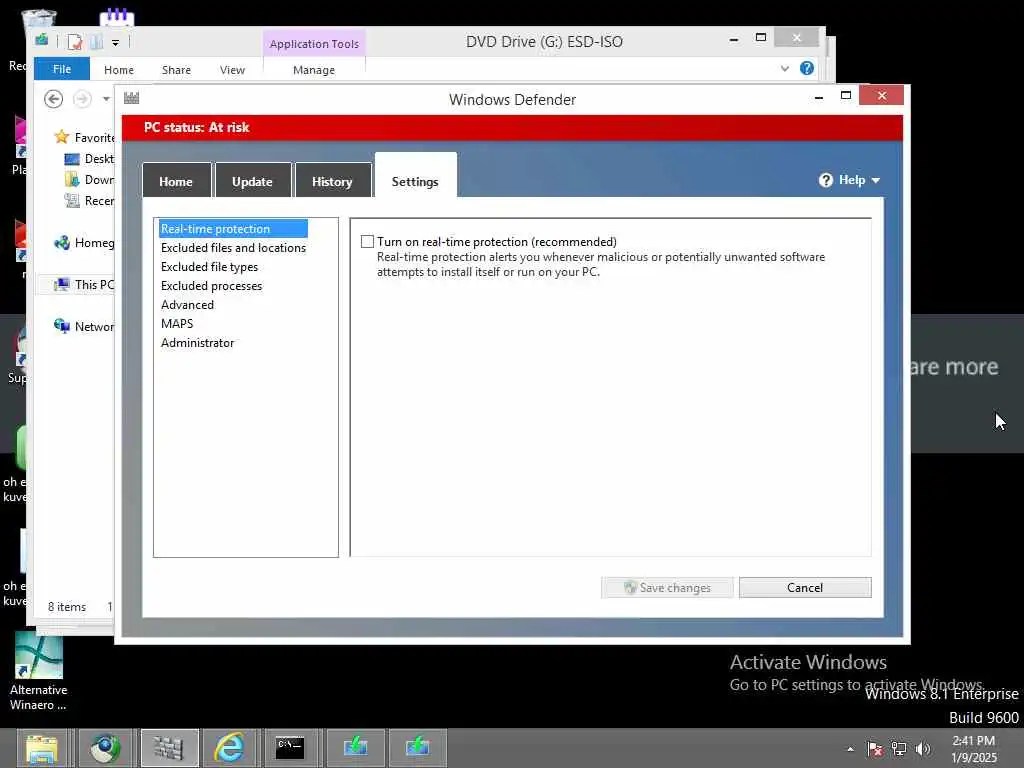Click the taskbar clock showing 2:41 PM

[974, 749]
